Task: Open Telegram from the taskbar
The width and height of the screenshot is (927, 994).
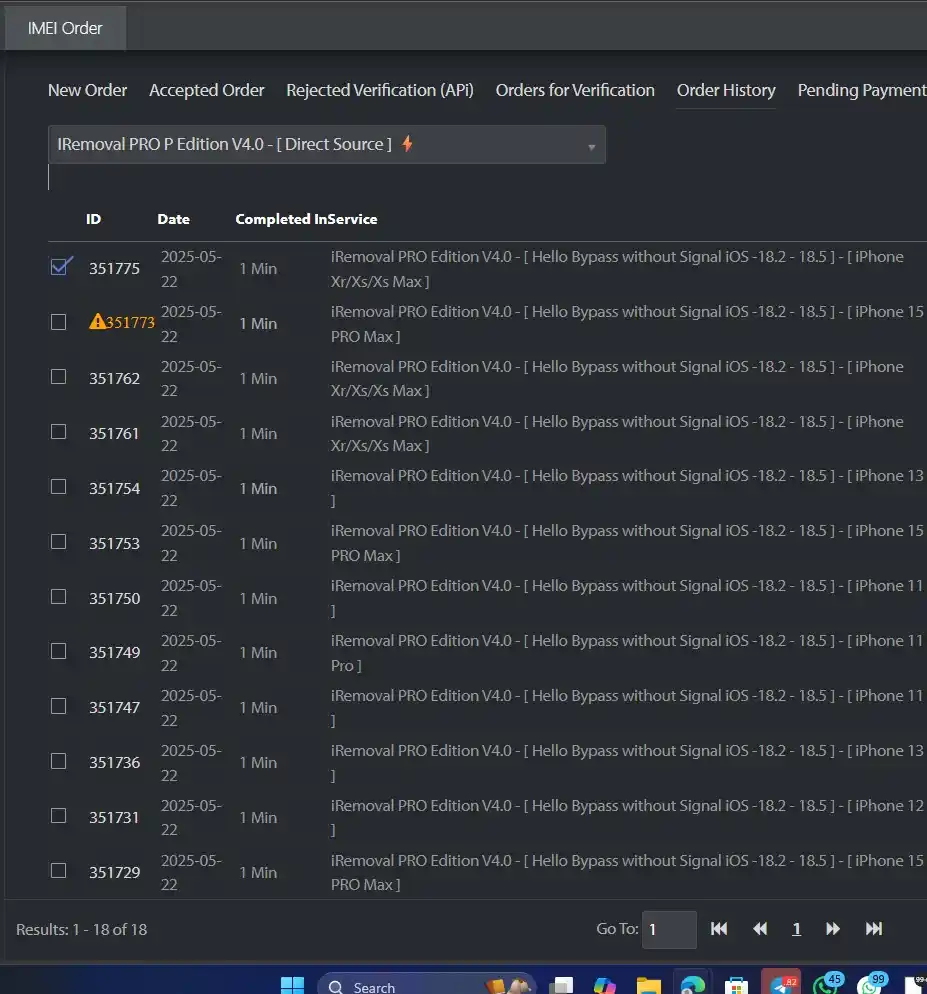Action: [x=781, y=983]
